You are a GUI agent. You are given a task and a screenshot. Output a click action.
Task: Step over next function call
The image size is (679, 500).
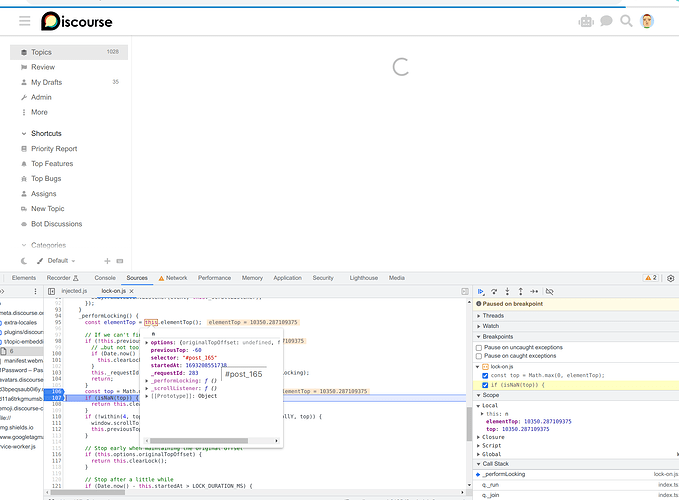click(494, 291)
